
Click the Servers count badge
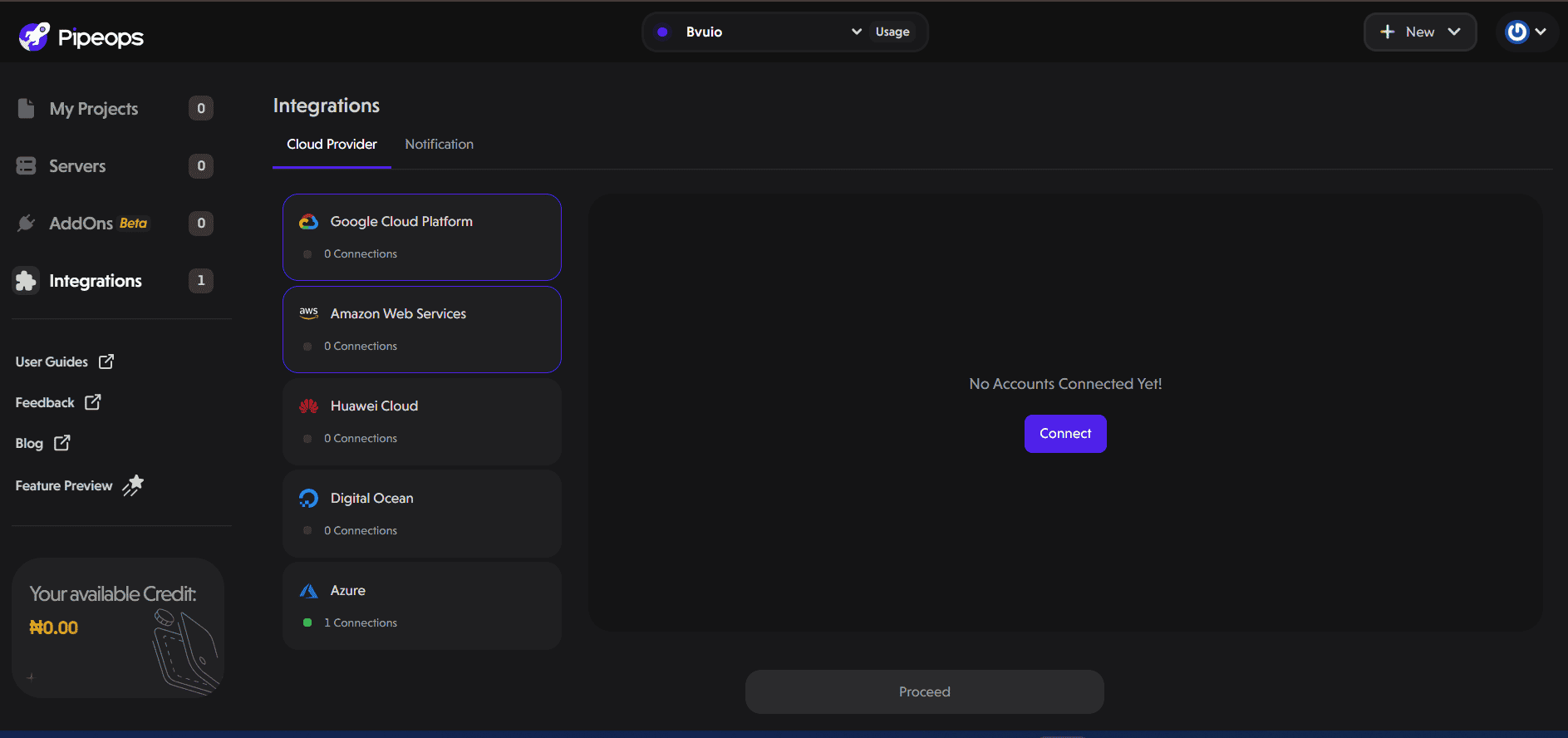pos(201,166)
